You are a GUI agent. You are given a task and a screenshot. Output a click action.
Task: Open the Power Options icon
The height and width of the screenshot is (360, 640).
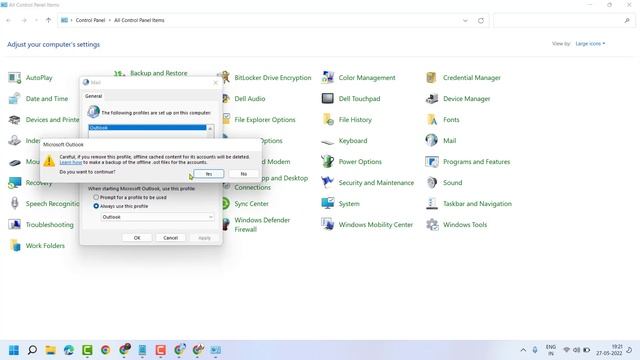[x=328, y=162]
